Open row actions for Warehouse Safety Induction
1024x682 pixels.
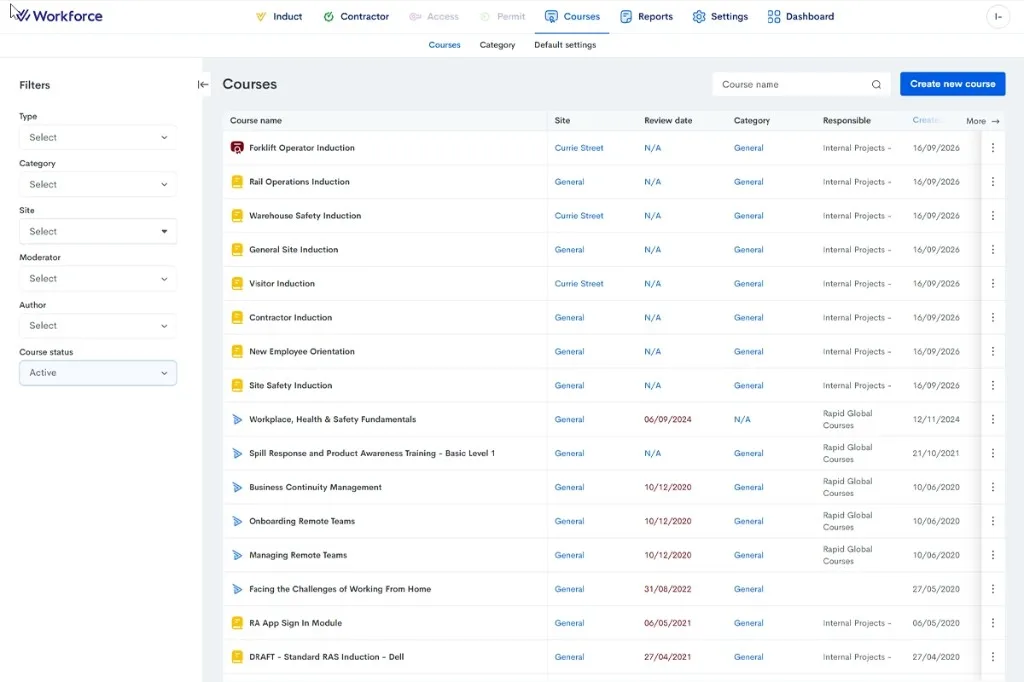click(x=993, y=216)
